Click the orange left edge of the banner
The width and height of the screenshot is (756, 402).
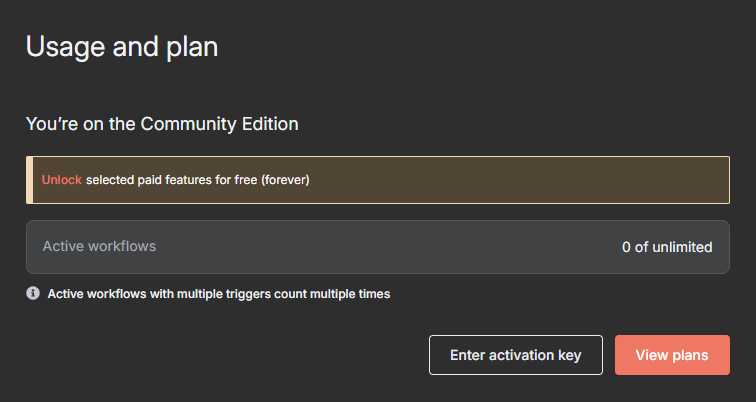click(29, 180)
